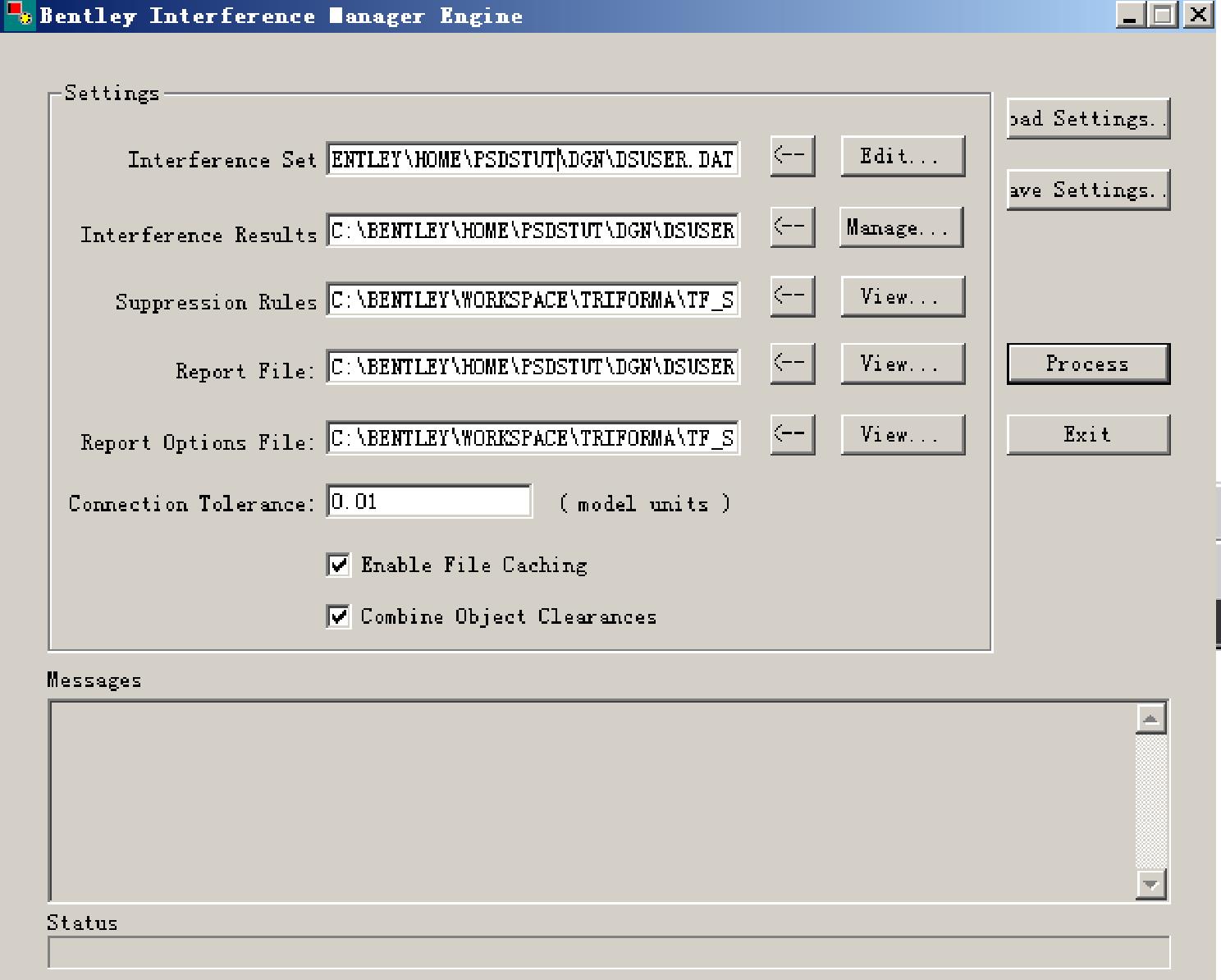The image size is (1221, 980).
Task: Click inside the Messages text area
Action: 592,801
